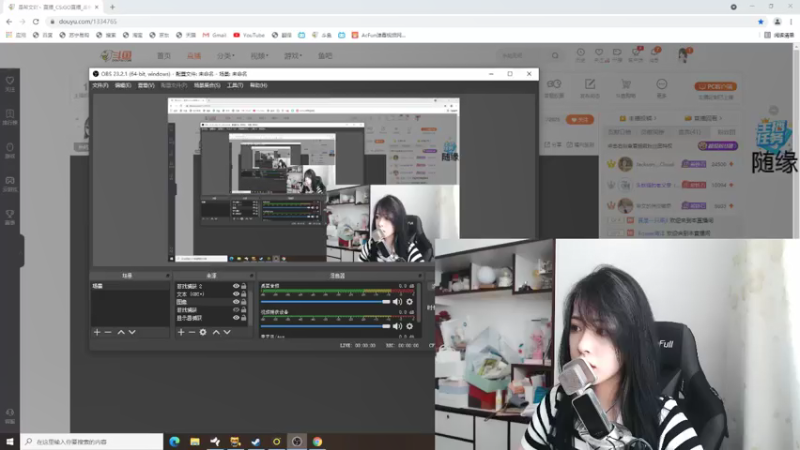800x450 pixels.
Task: Expand 视频 dropdown in Douyu navigation
Action: (259, 56)
